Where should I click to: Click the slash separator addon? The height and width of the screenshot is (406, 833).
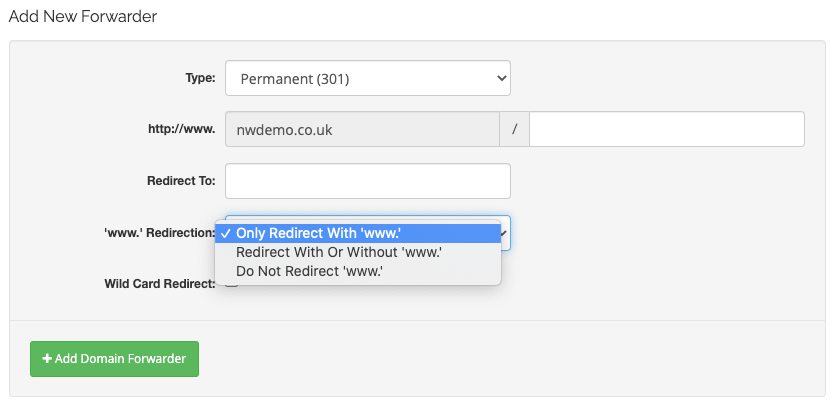click(514, 129)
